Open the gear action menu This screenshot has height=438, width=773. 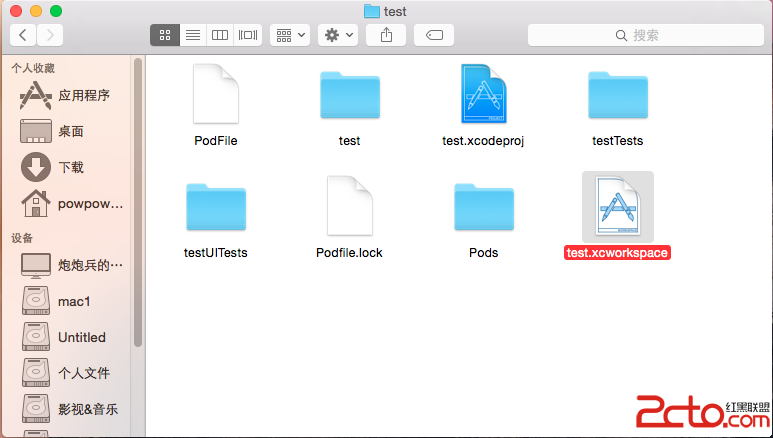point(337,35)
